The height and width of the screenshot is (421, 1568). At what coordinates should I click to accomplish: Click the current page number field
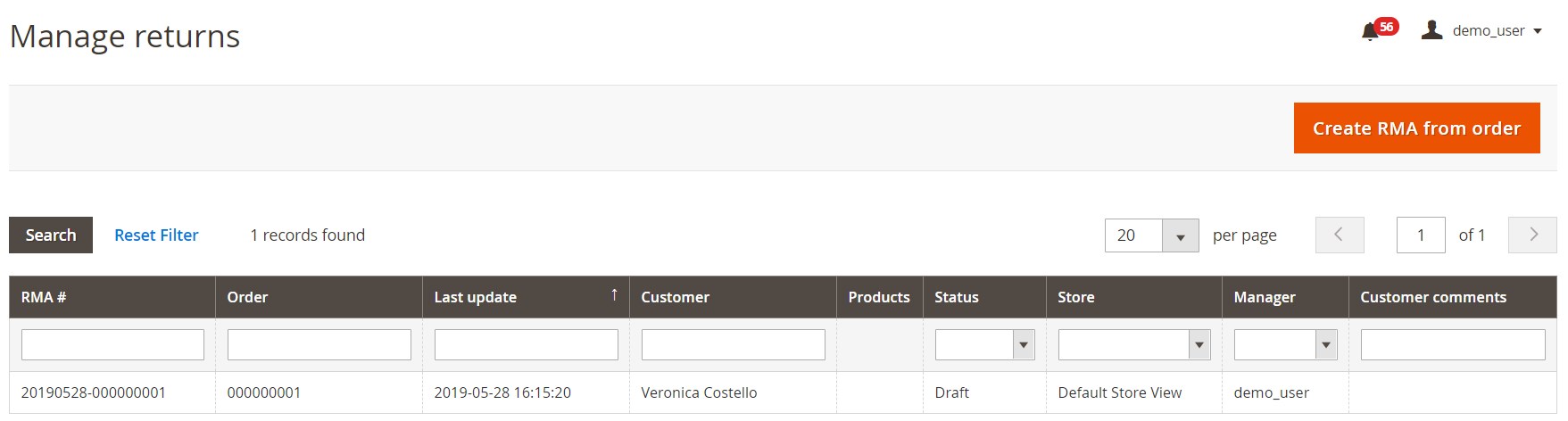click(1420, 235)
